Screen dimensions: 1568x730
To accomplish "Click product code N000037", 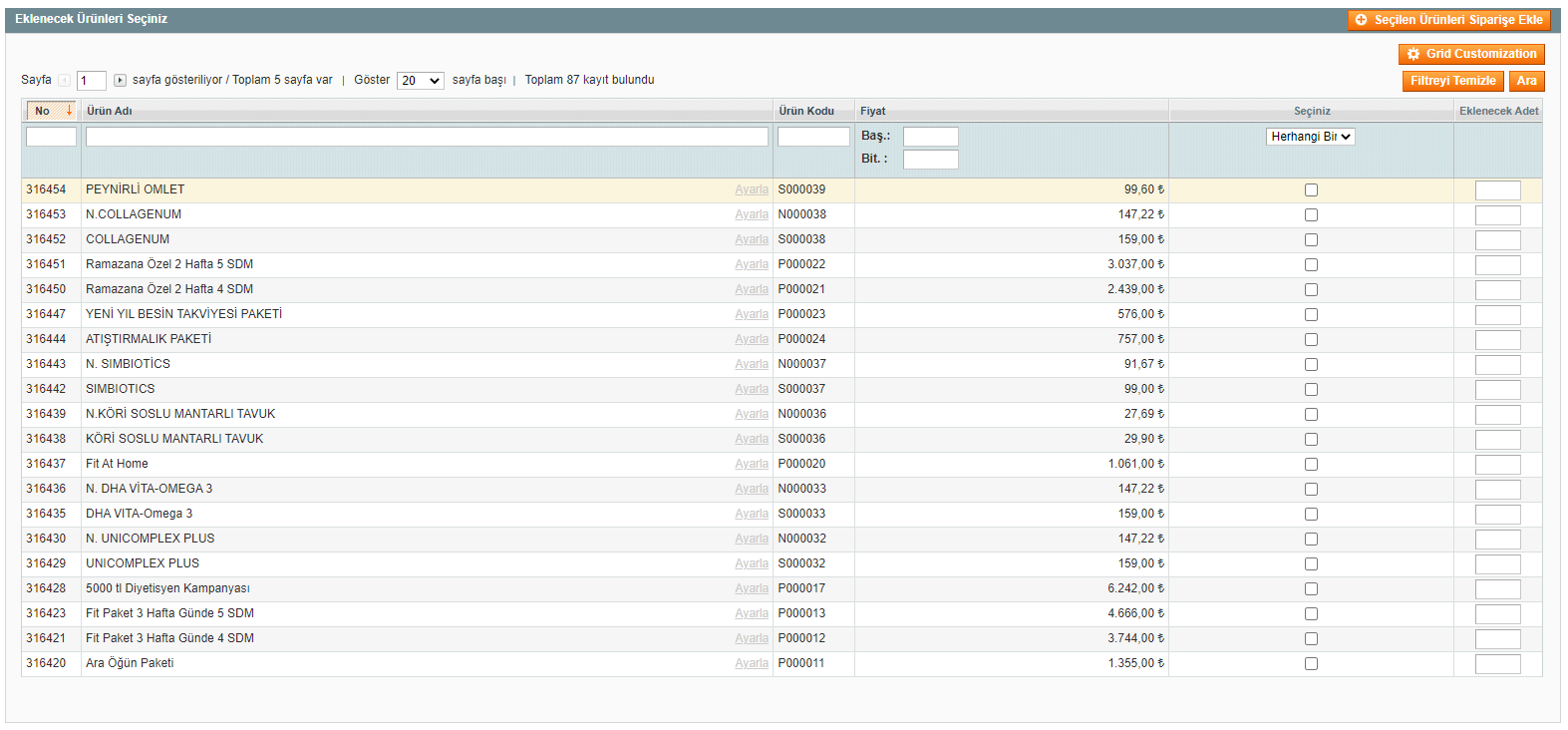I will click(802, 364).
